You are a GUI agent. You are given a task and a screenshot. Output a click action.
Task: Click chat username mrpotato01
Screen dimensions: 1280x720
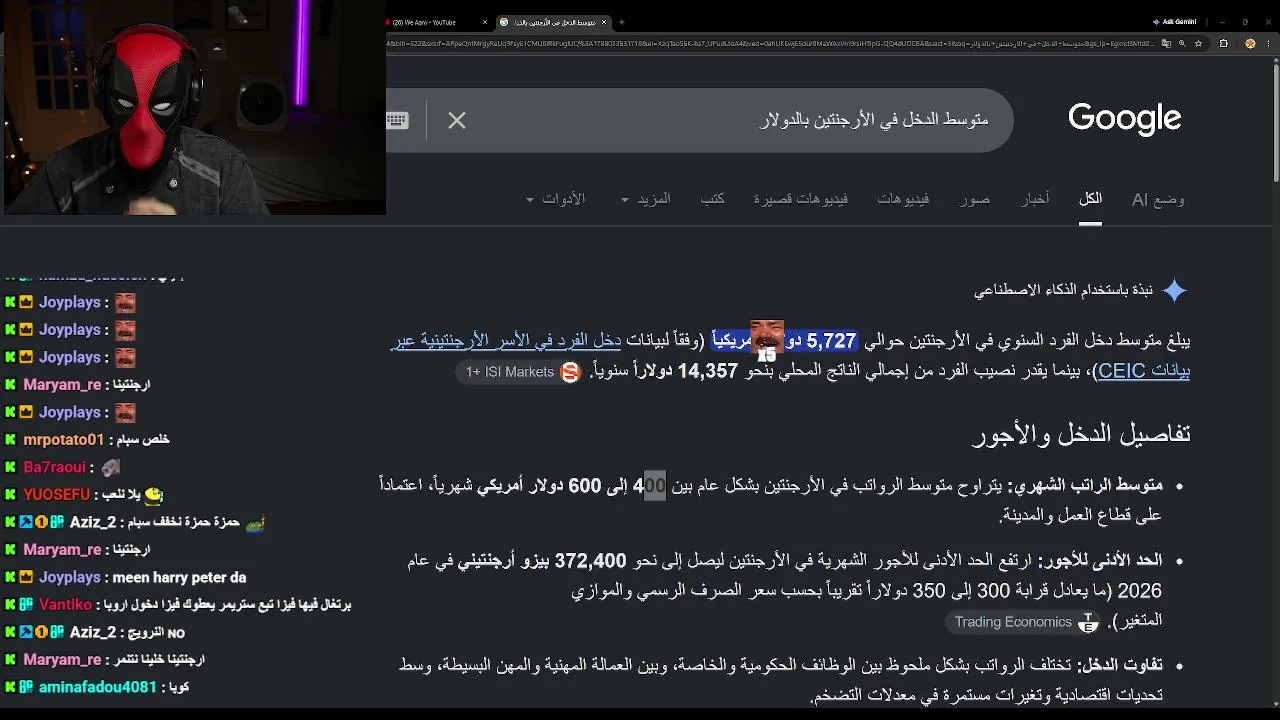pos(63,440)
